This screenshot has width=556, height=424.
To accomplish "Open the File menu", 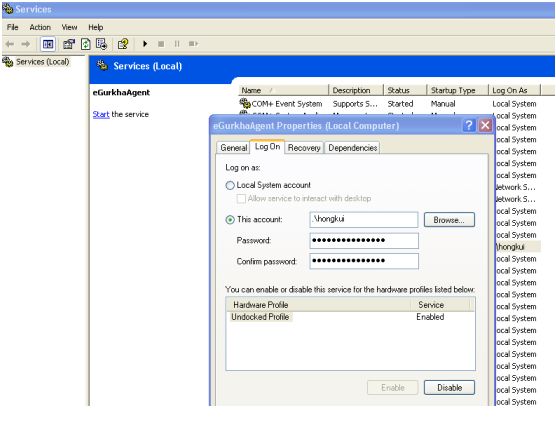I will click(12, 27).
